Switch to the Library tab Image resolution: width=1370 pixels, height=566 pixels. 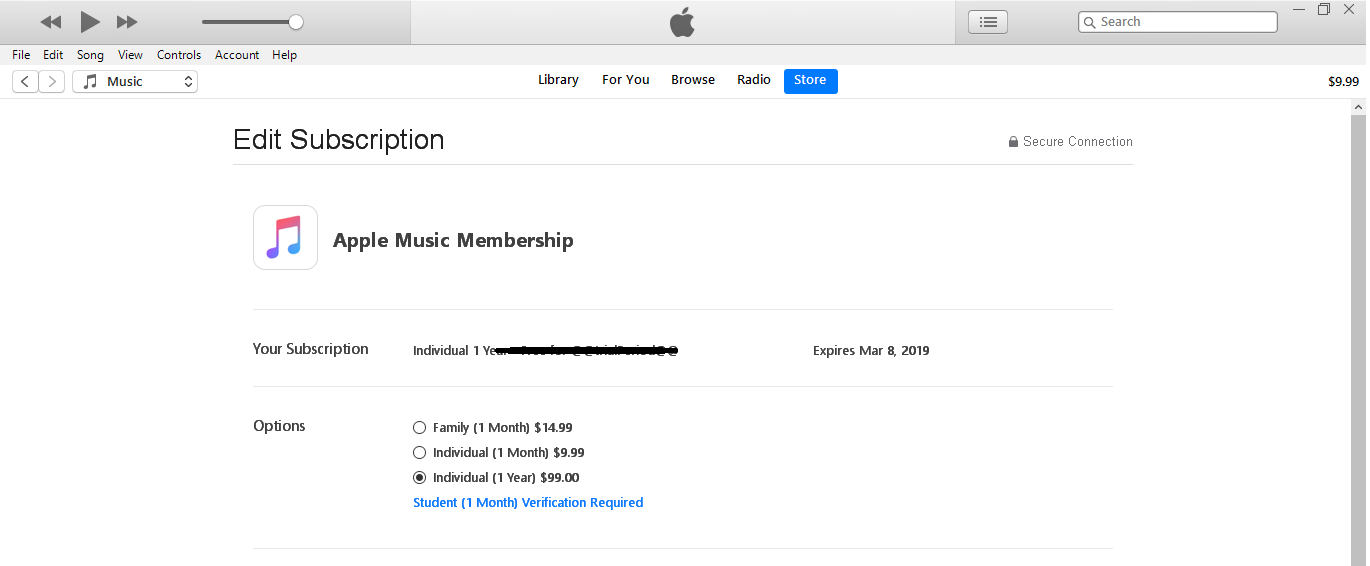[558, 80]
